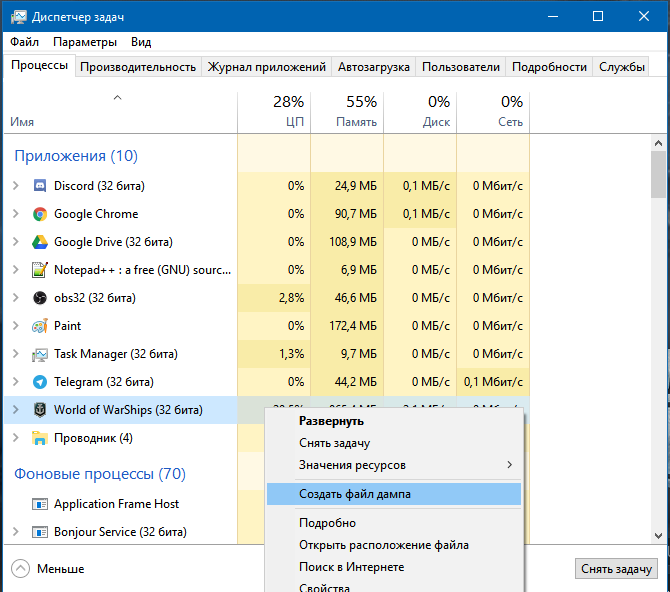Sort by the Диск column header
670x592 pixels.
click(x=420, y=112)
